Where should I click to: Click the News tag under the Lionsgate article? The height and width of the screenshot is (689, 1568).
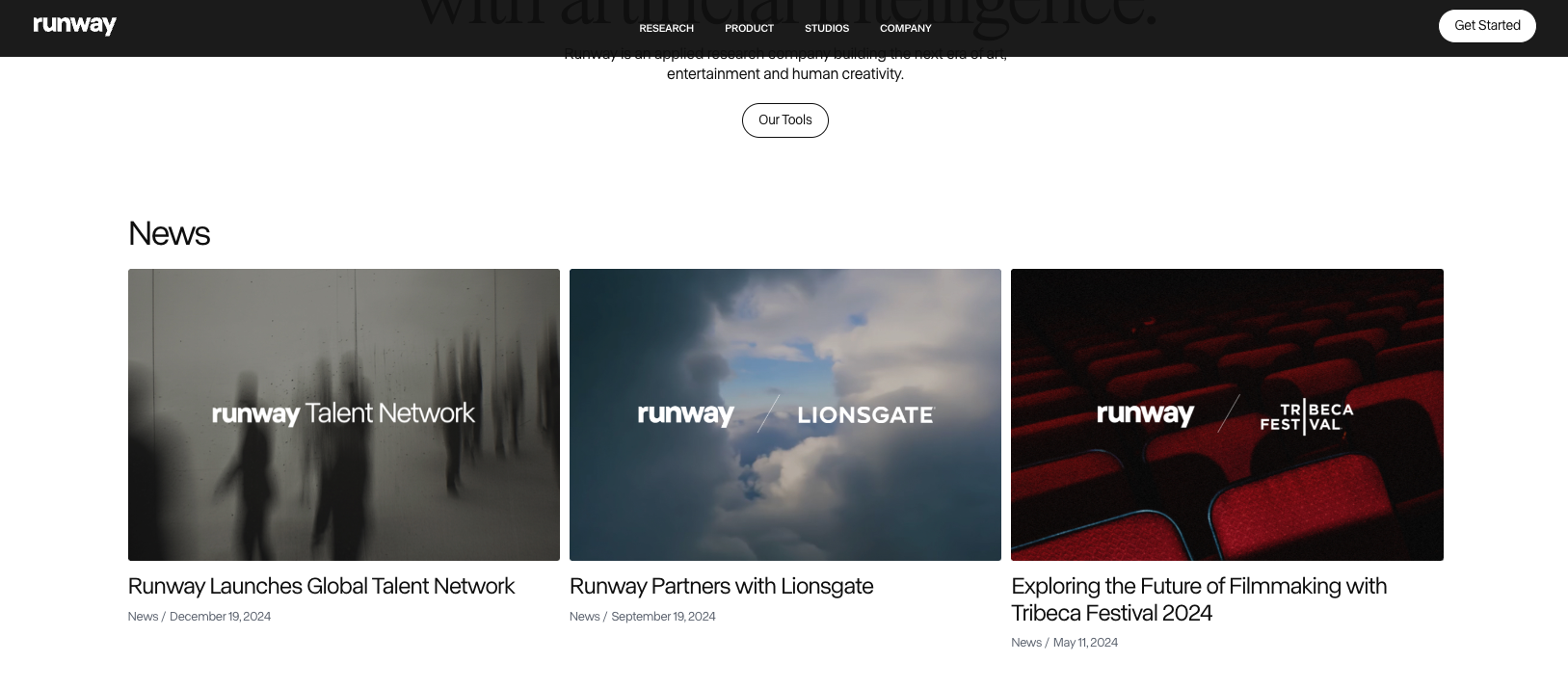(x=584, y=617)
